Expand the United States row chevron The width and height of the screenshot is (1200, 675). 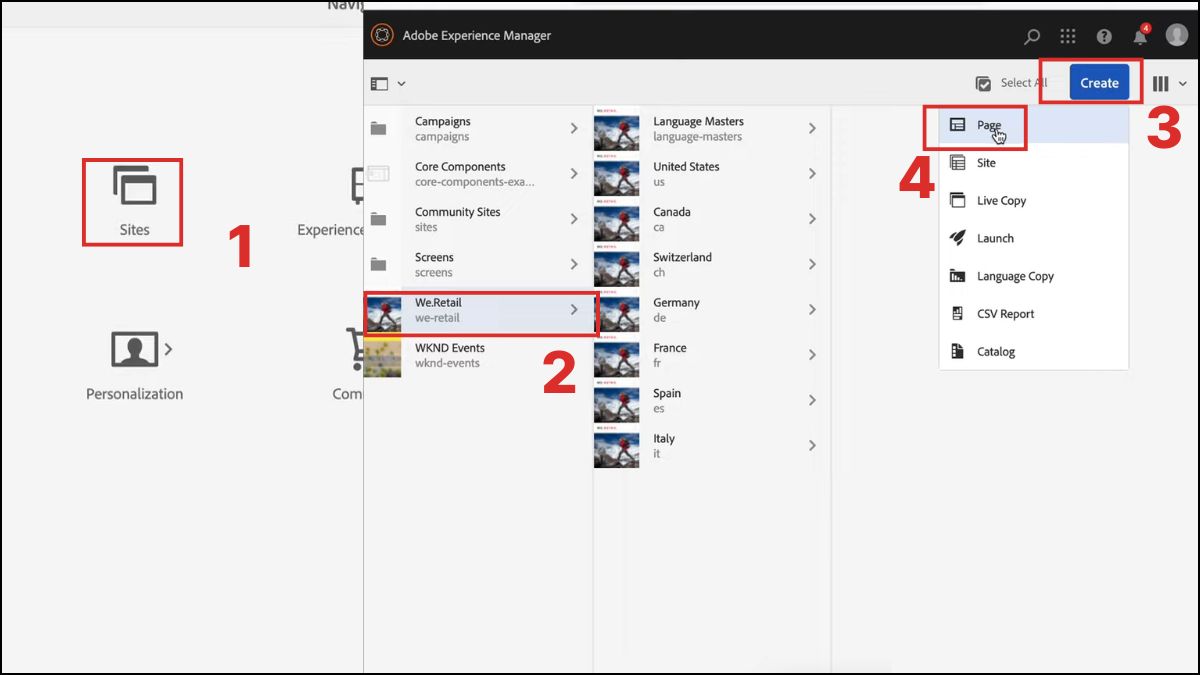tap(812, 174)
